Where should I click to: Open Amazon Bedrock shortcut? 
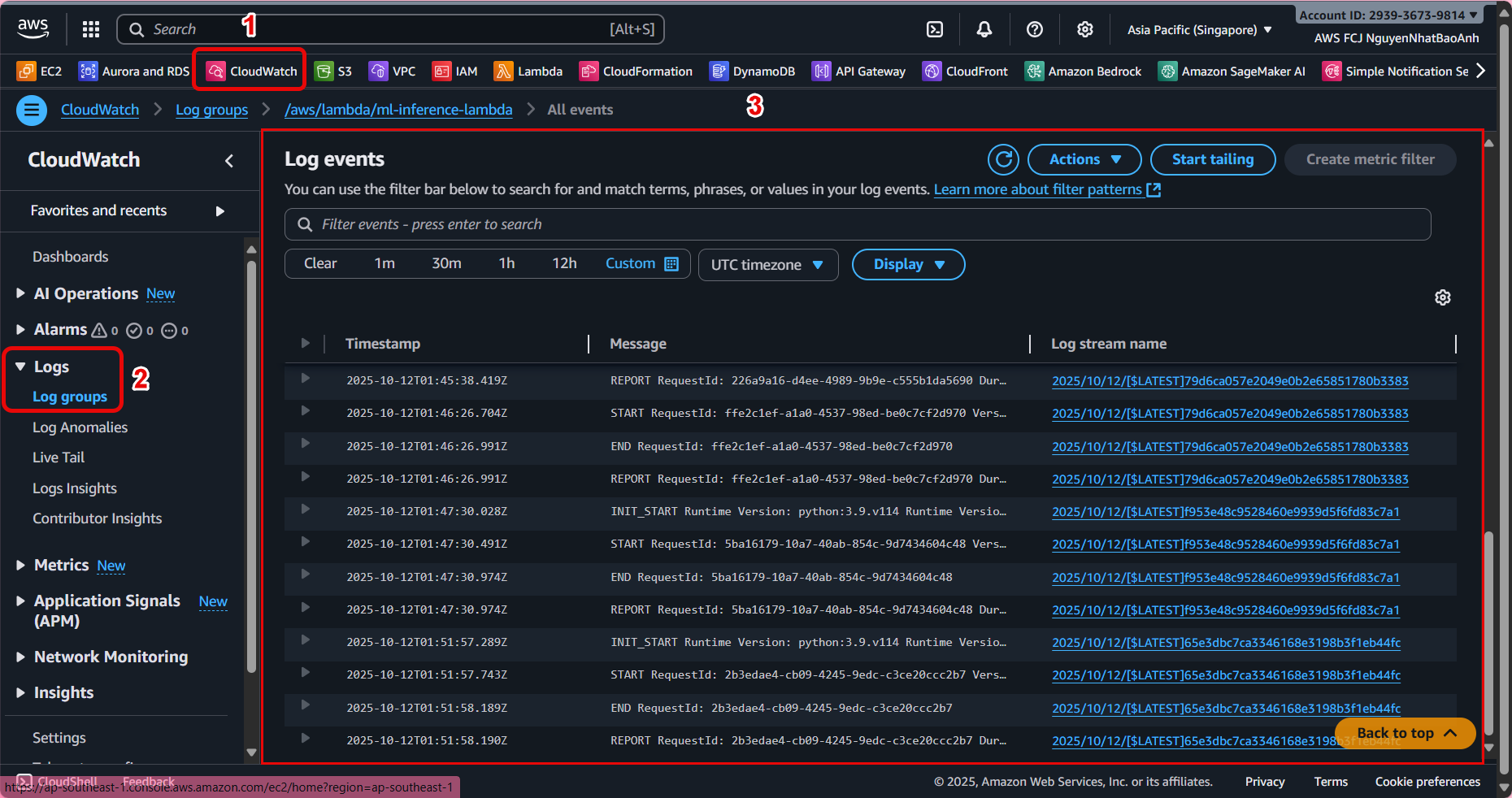[x=1084, y=72]
